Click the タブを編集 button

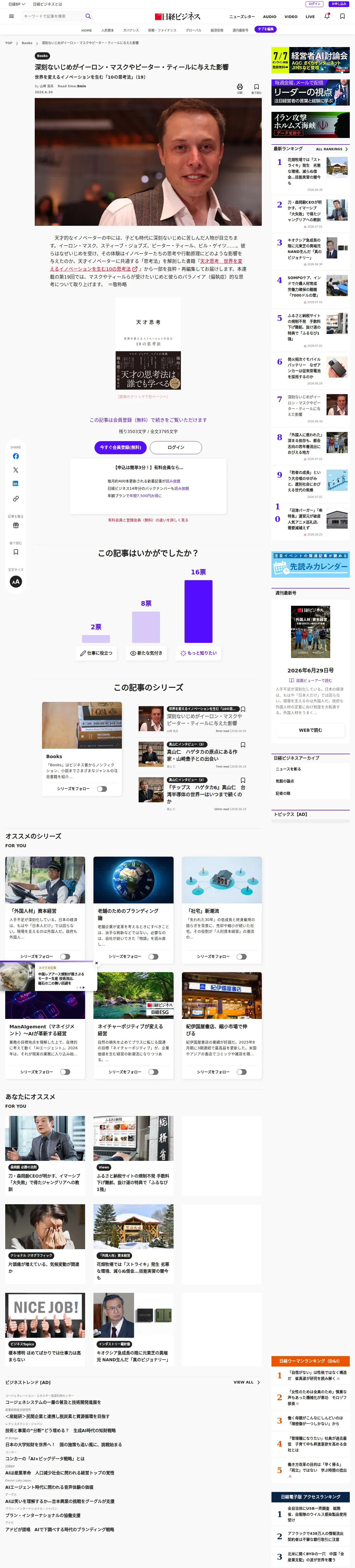coord(266,29)
